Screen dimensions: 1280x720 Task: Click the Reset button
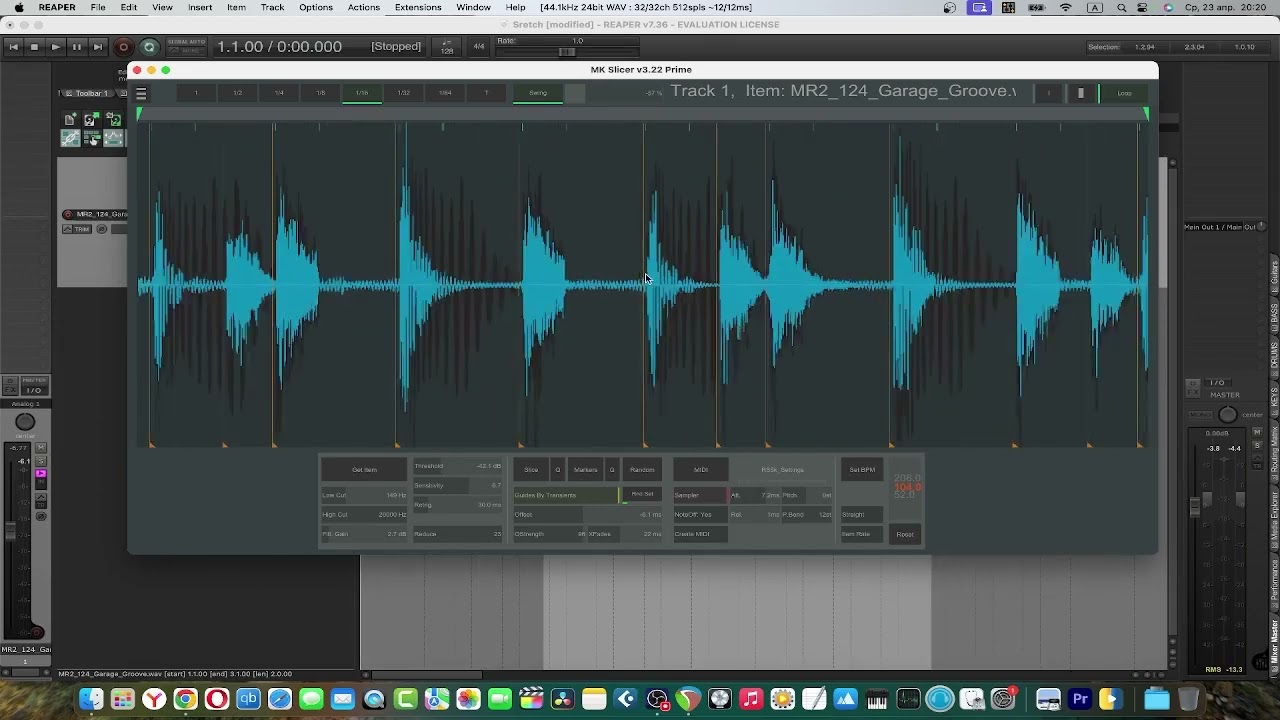905,534
